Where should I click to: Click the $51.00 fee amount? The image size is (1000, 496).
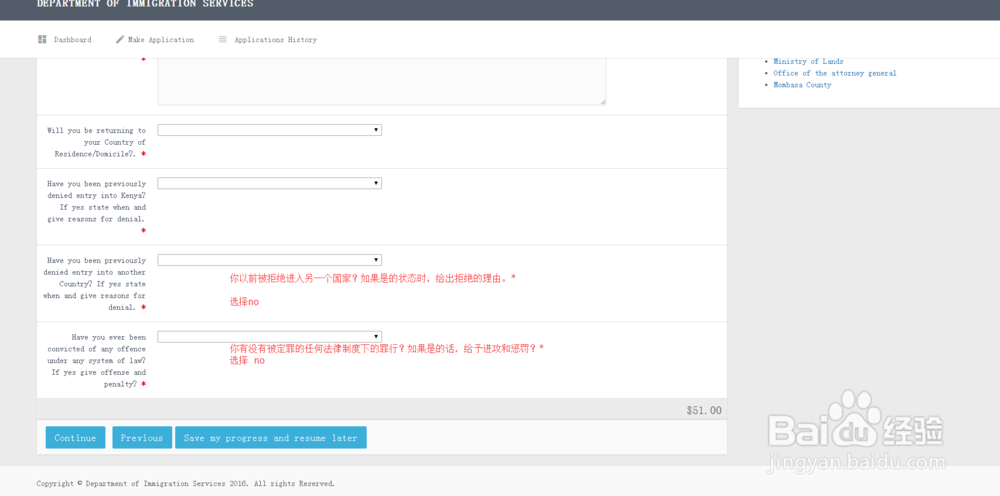pyautogui.click(x=704, y=411)
